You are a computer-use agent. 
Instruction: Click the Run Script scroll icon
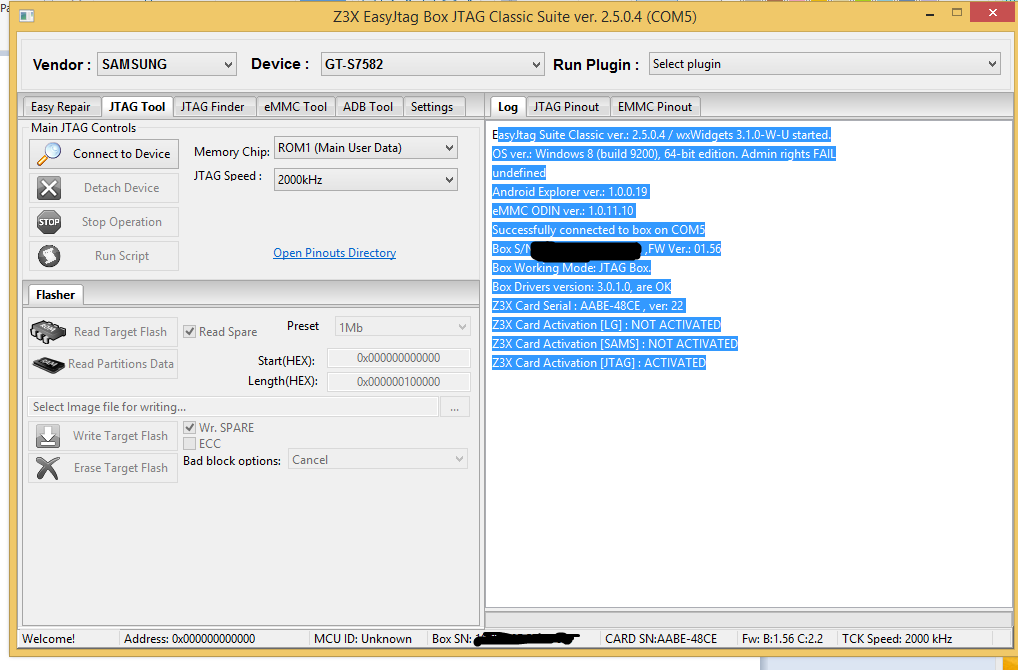click(49, 256)
